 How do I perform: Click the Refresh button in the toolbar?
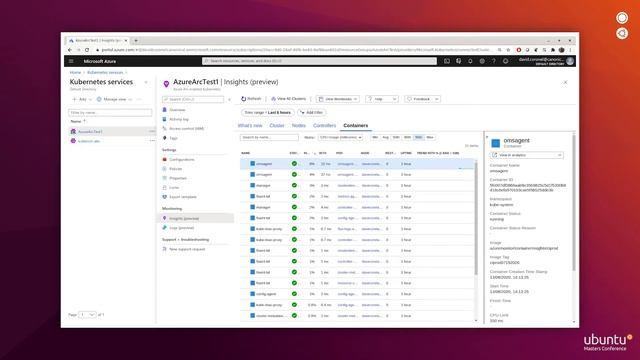[251, 99]
